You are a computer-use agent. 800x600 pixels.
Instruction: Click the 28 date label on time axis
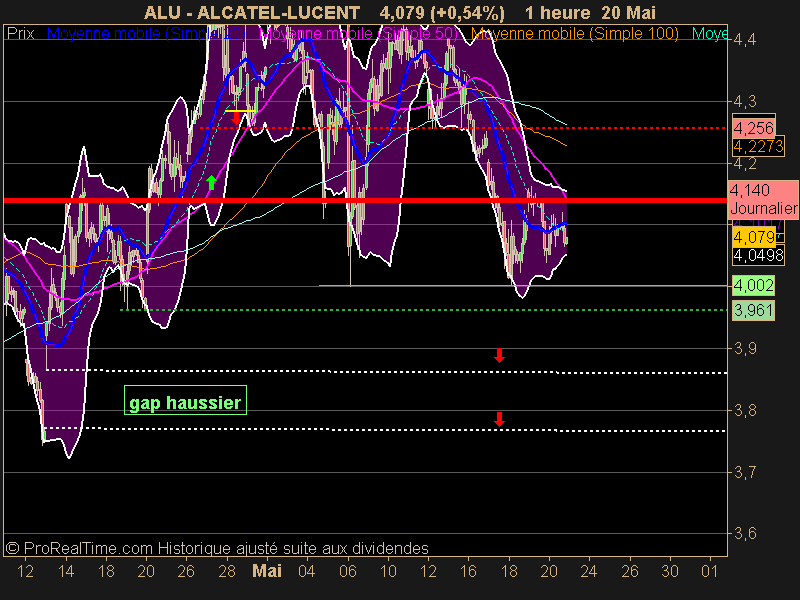pyautogui.click(x=227, y=570)
